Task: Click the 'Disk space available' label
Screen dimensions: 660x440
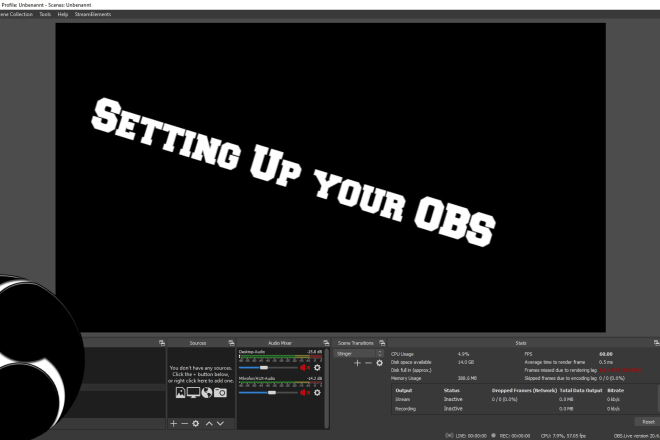Action: (x=411, y=362)
